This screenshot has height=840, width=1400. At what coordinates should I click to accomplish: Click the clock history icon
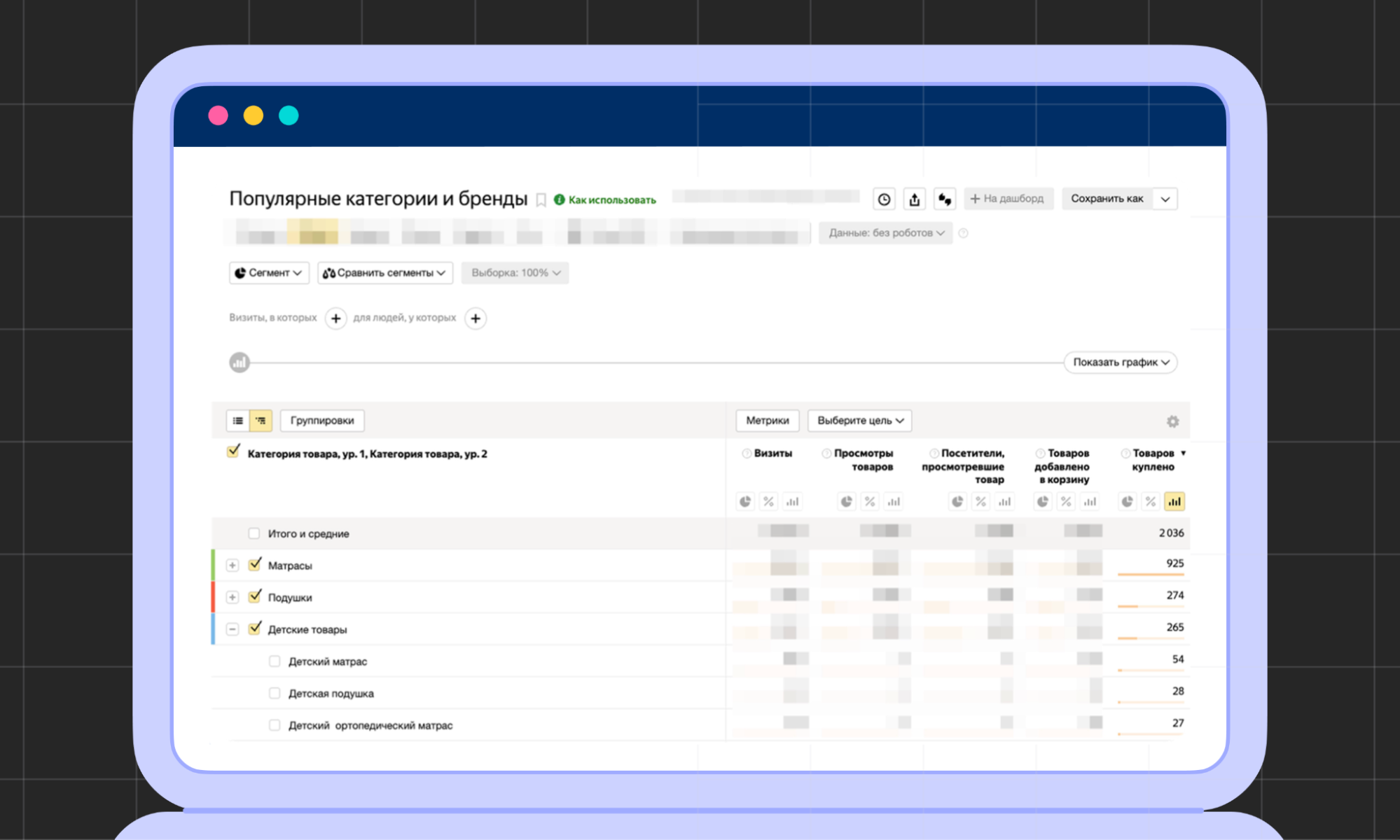click(x=884, y=199)
